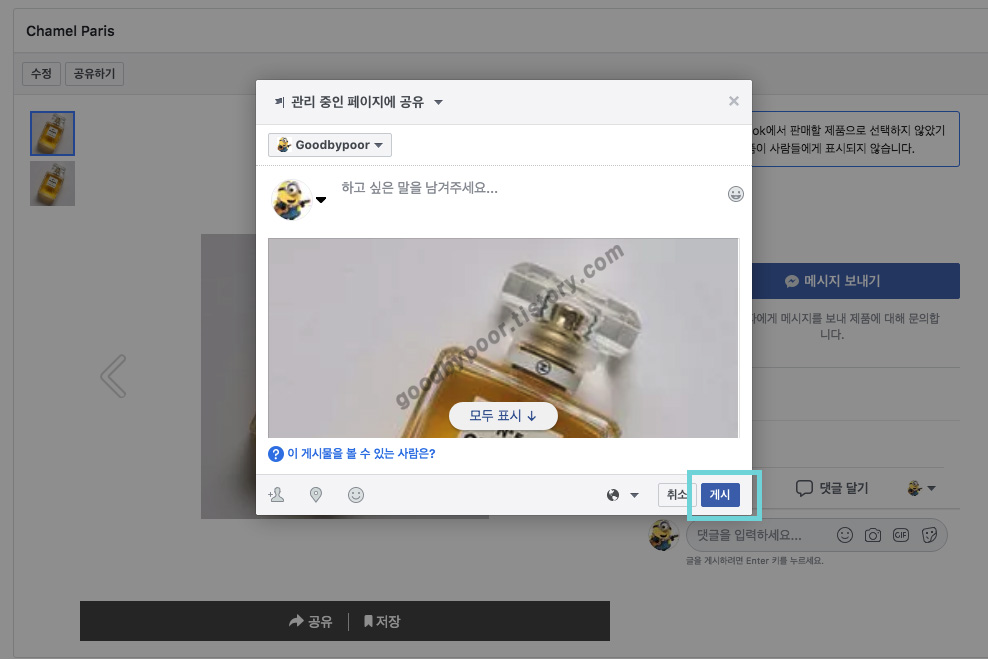Image resolution: width=988 pixels, height=659 pixels.
Task: Click the 공유하기 button at top
Action: 95,74
